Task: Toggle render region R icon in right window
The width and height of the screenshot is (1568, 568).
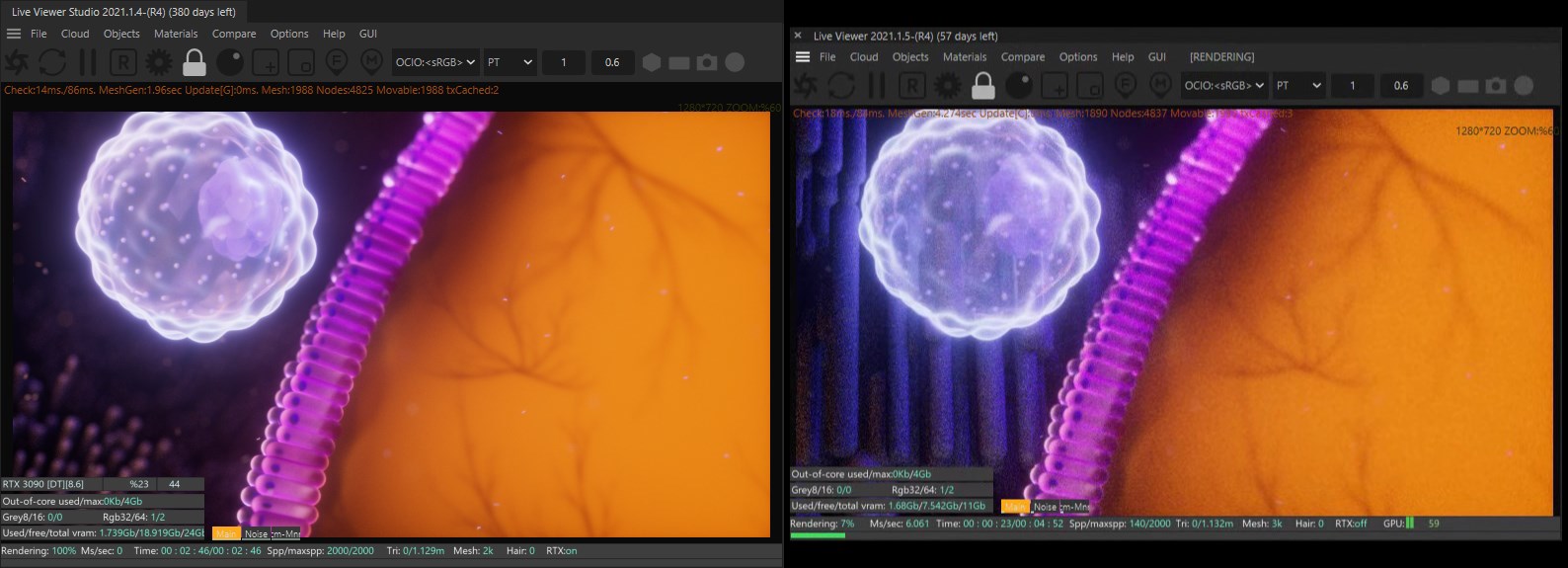Action: coord(911,86)
